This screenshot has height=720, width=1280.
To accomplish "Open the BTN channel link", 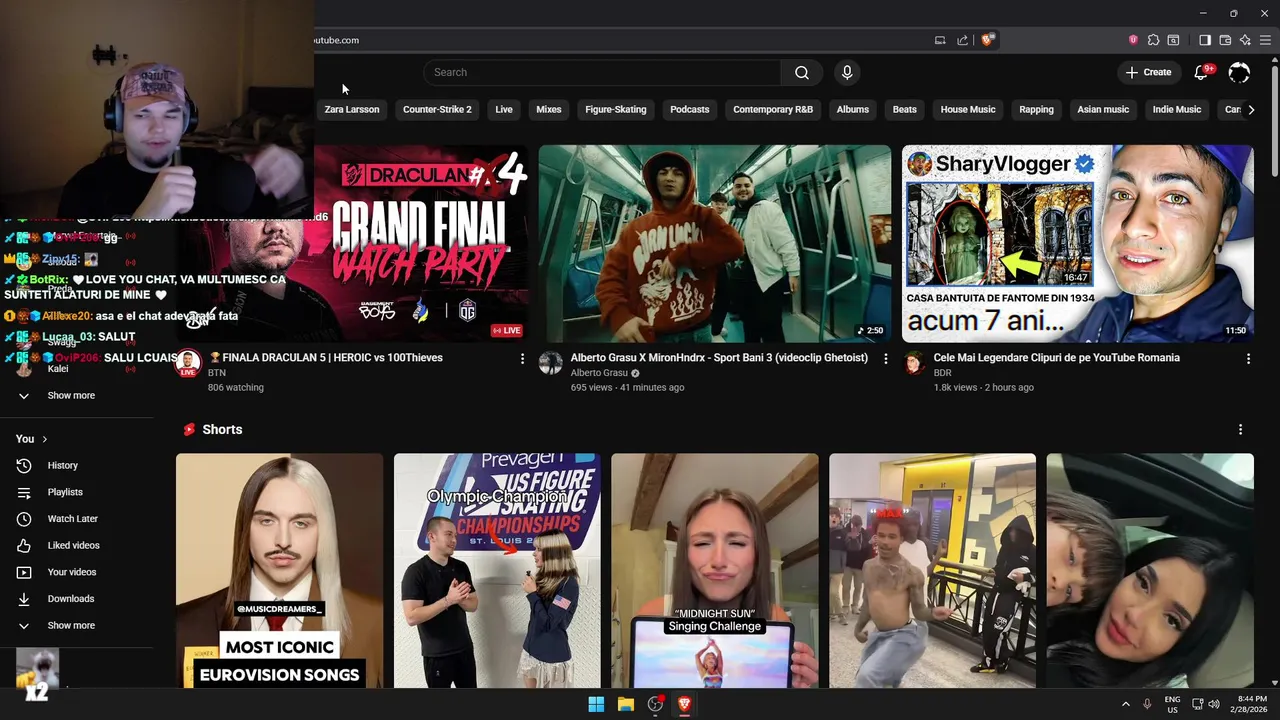I will point(217,373).
